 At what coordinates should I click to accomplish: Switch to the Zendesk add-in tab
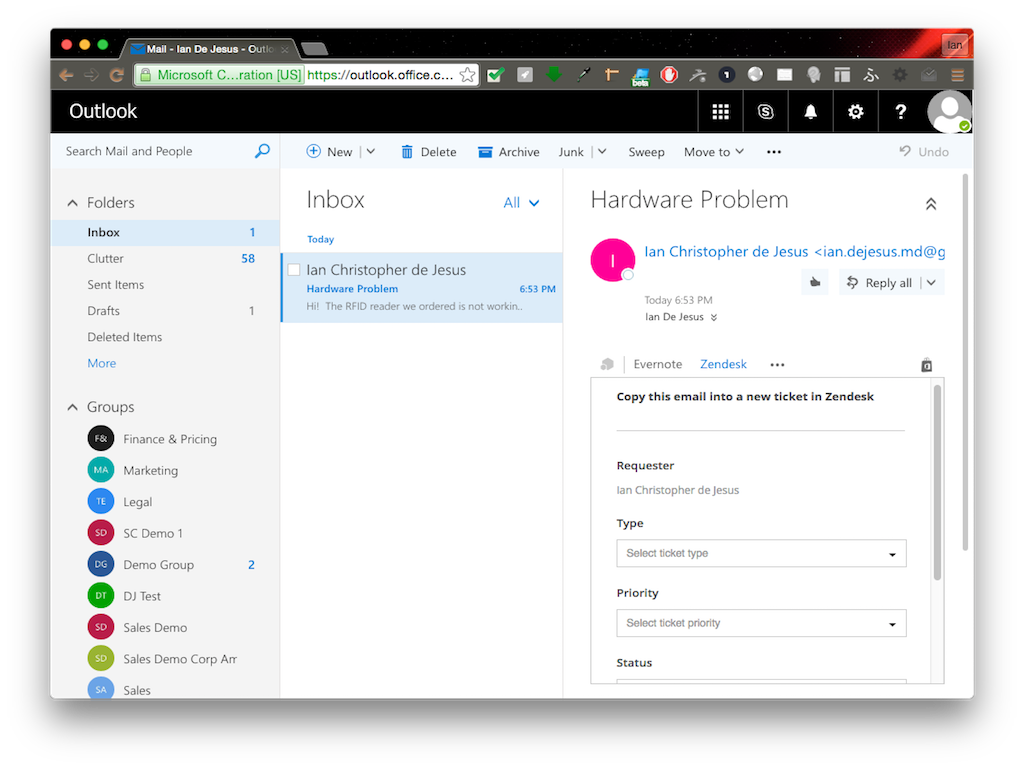pyautogui.click(x=723, y=364)
